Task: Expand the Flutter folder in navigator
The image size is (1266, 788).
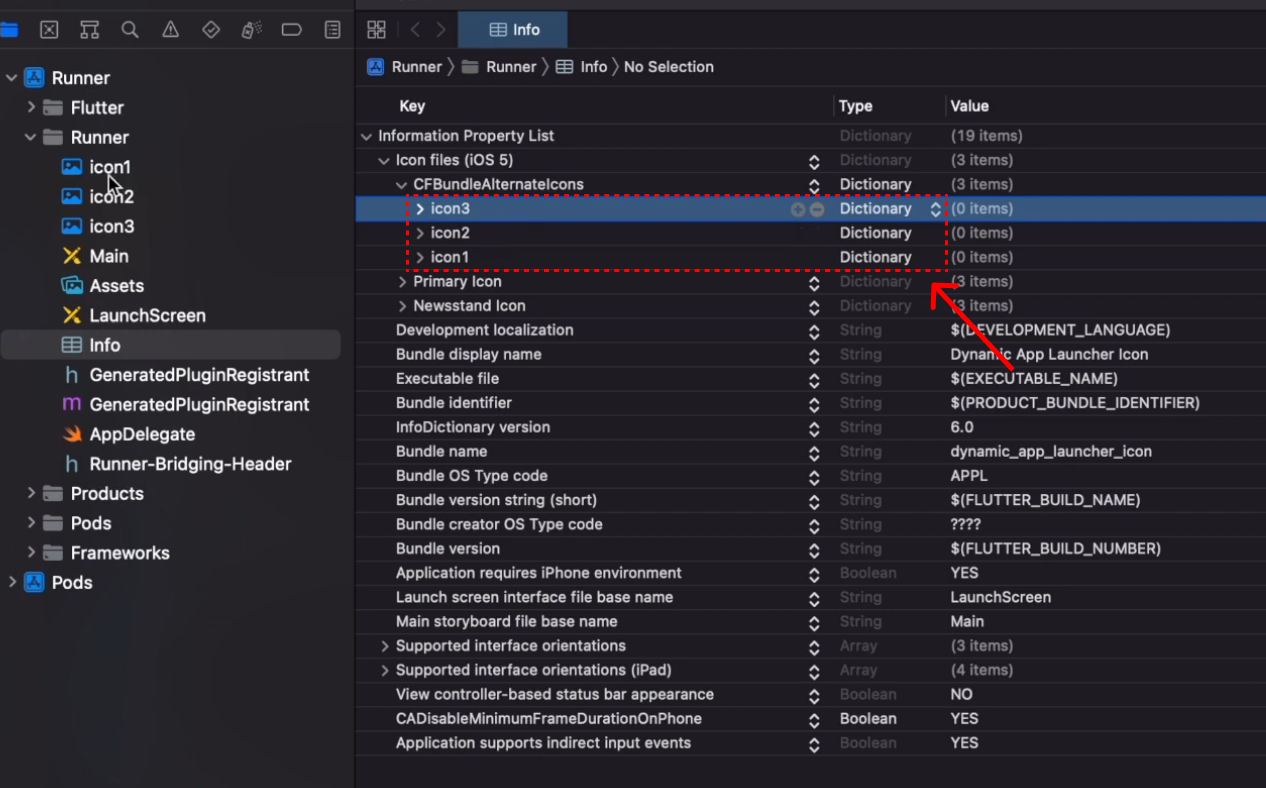Action: click(31, 107)
